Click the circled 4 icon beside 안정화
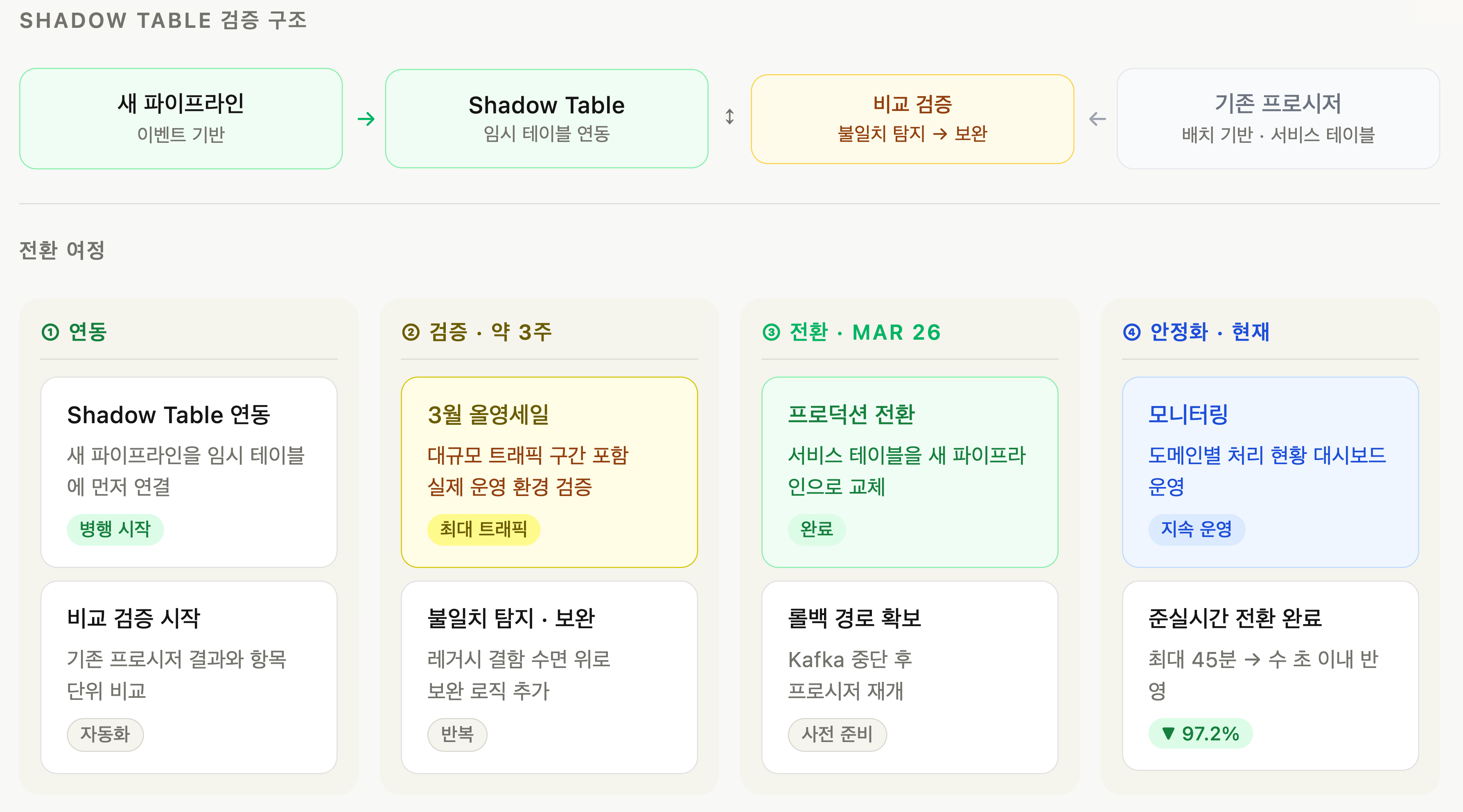This screenshot has height=812, width=1463. pyautogui.click(x=1131, y=332)
